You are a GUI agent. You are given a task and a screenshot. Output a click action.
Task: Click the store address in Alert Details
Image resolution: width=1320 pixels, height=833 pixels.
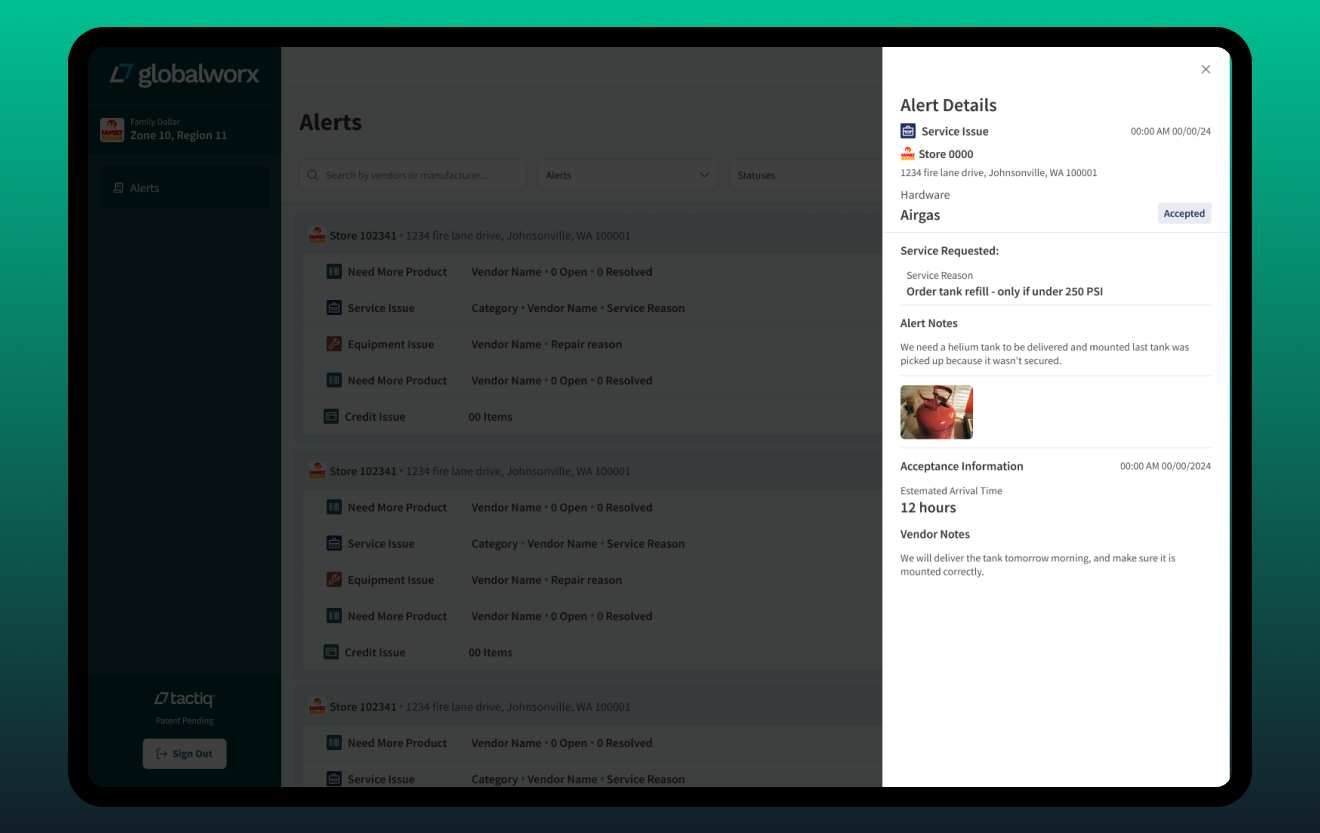pos(998,173)
